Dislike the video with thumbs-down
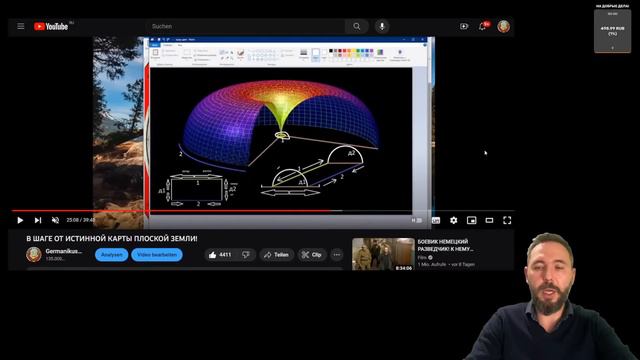Screen dimensions: 640x360 (x=246, y=255)
